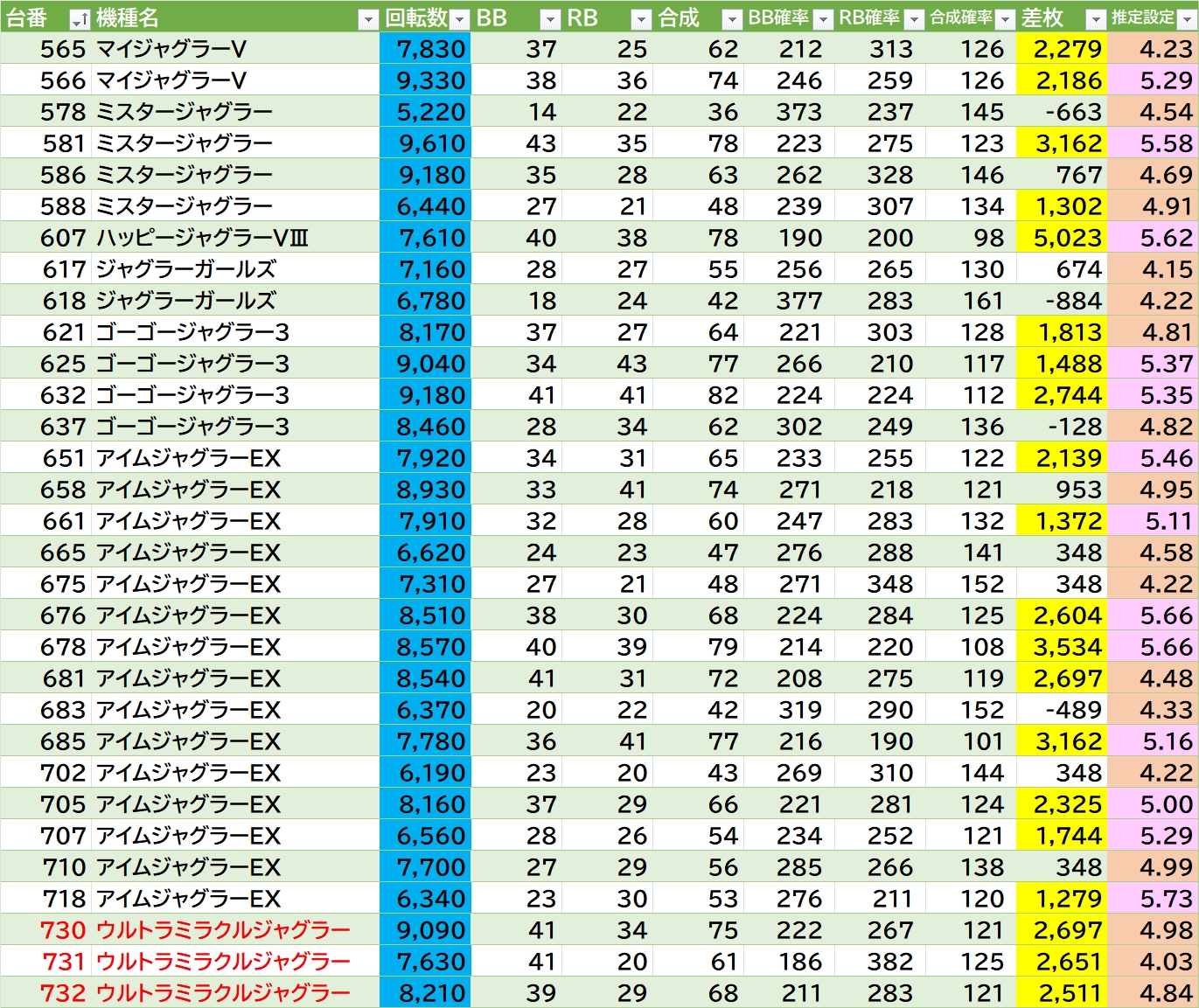Select the 差枚 value -128
Image resolution: width=1199 pixels, height=1008 pixels.
tap(1062, 427)
